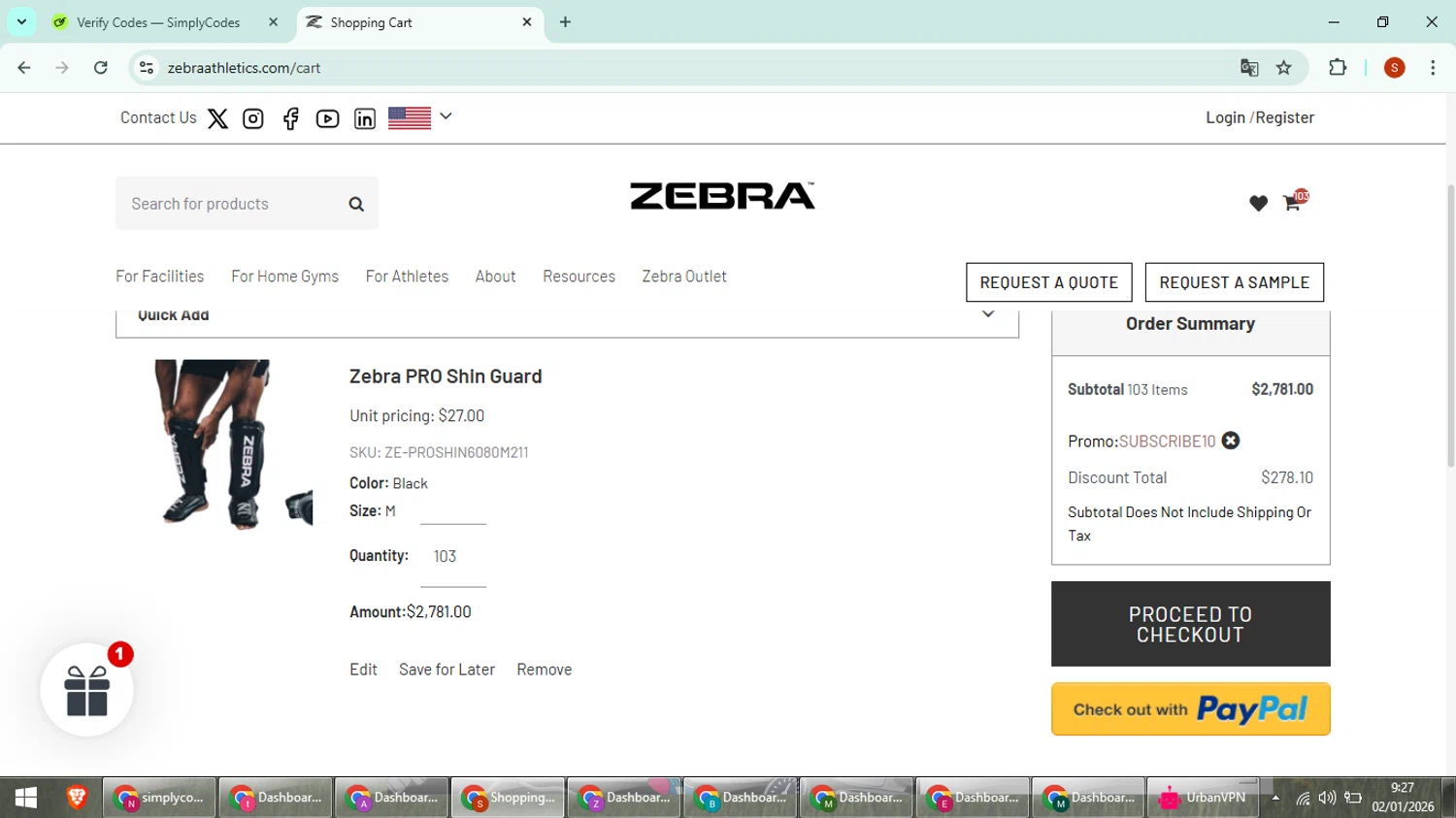The width and height of the screenshot is (1456, 818).
Task: Expand the country dropdown arrow beside flag
Action: tap(446, 116)
